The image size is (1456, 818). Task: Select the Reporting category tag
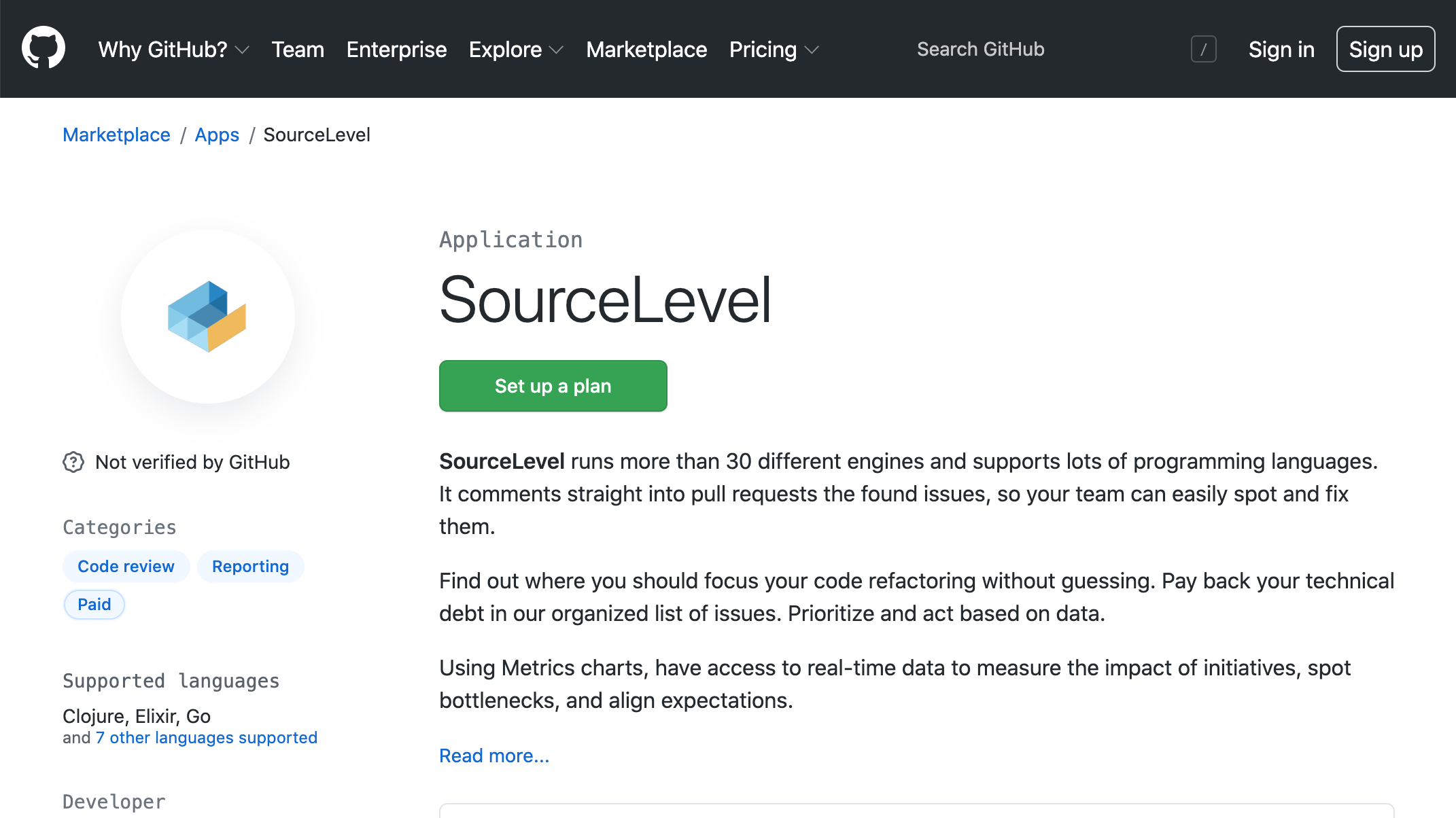coord(250,567)
